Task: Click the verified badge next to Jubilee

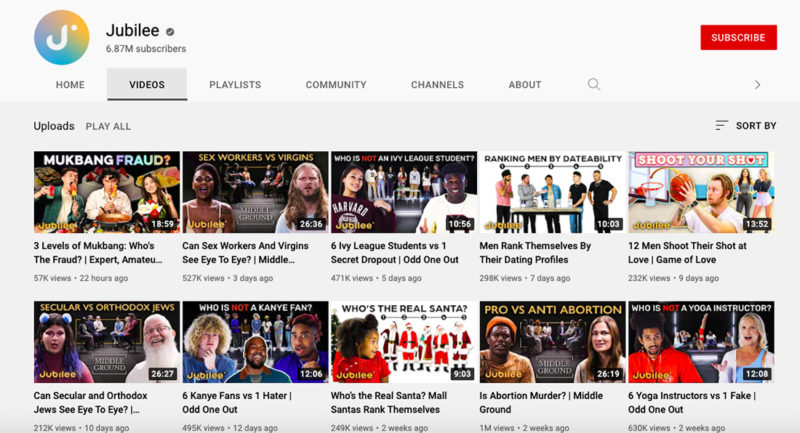Action: (x=170, y=32)
